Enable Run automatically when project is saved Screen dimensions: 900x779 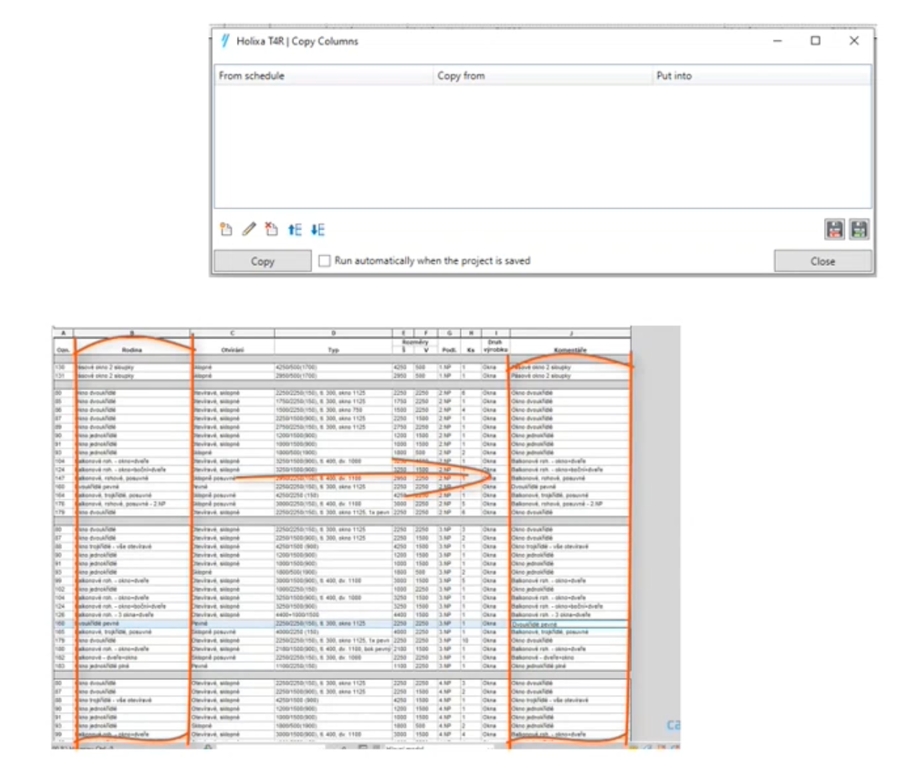(324, 261)
